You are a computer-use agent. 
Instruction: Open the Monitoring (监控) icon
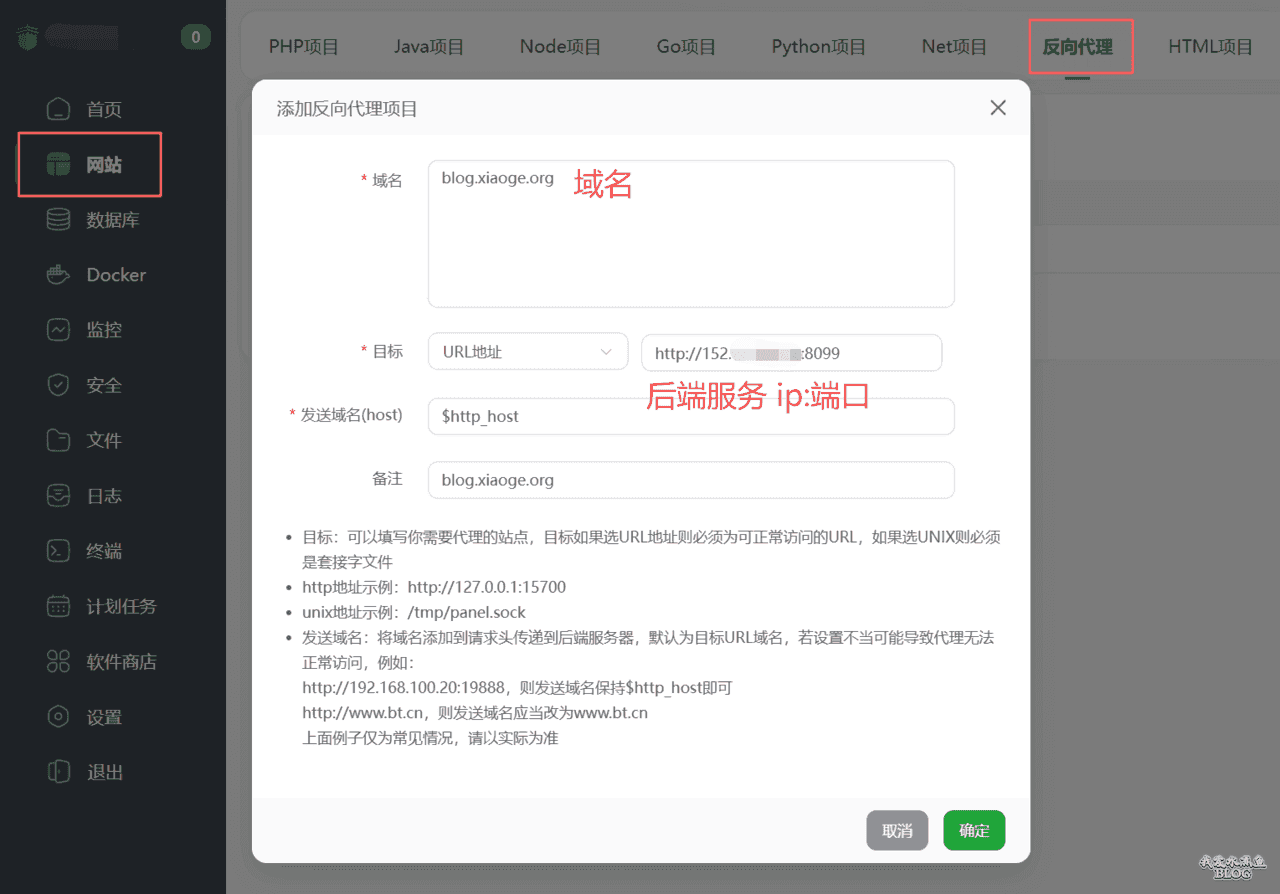(59, 330)
